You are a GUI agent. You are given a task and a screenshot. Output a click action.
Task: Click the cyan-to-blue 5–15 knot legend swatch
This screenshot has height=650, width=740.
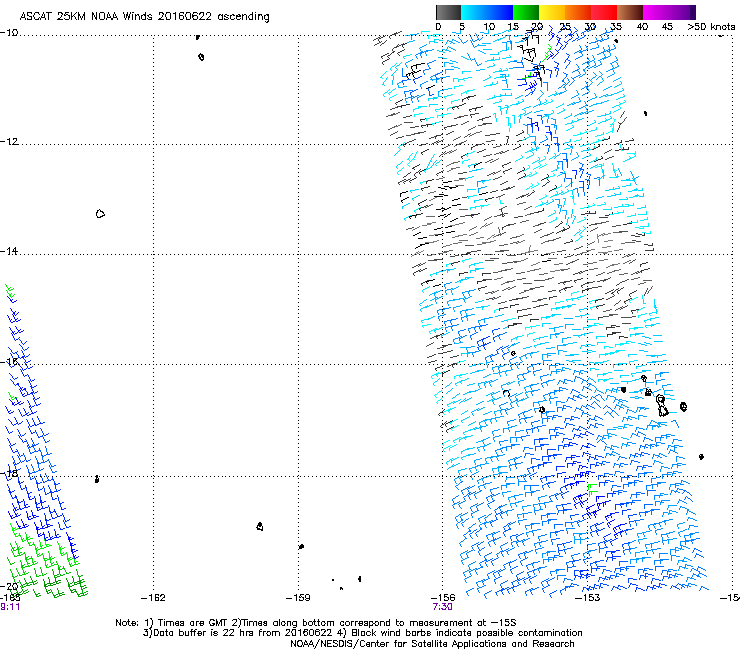tap(487, 12)
